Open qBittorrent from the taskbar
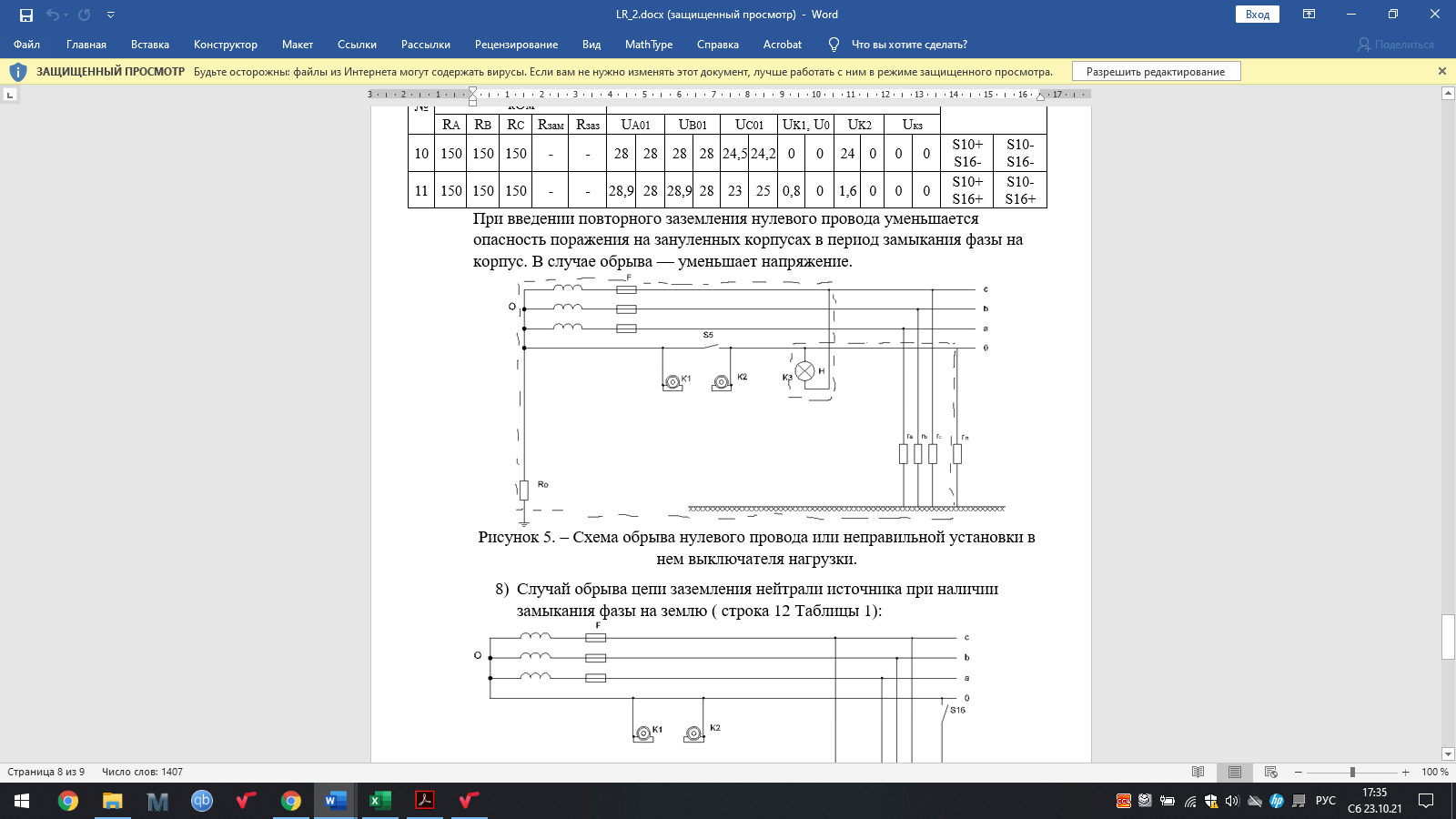The height and width of the screenshot is (819, 1456). tap(202, 801)
